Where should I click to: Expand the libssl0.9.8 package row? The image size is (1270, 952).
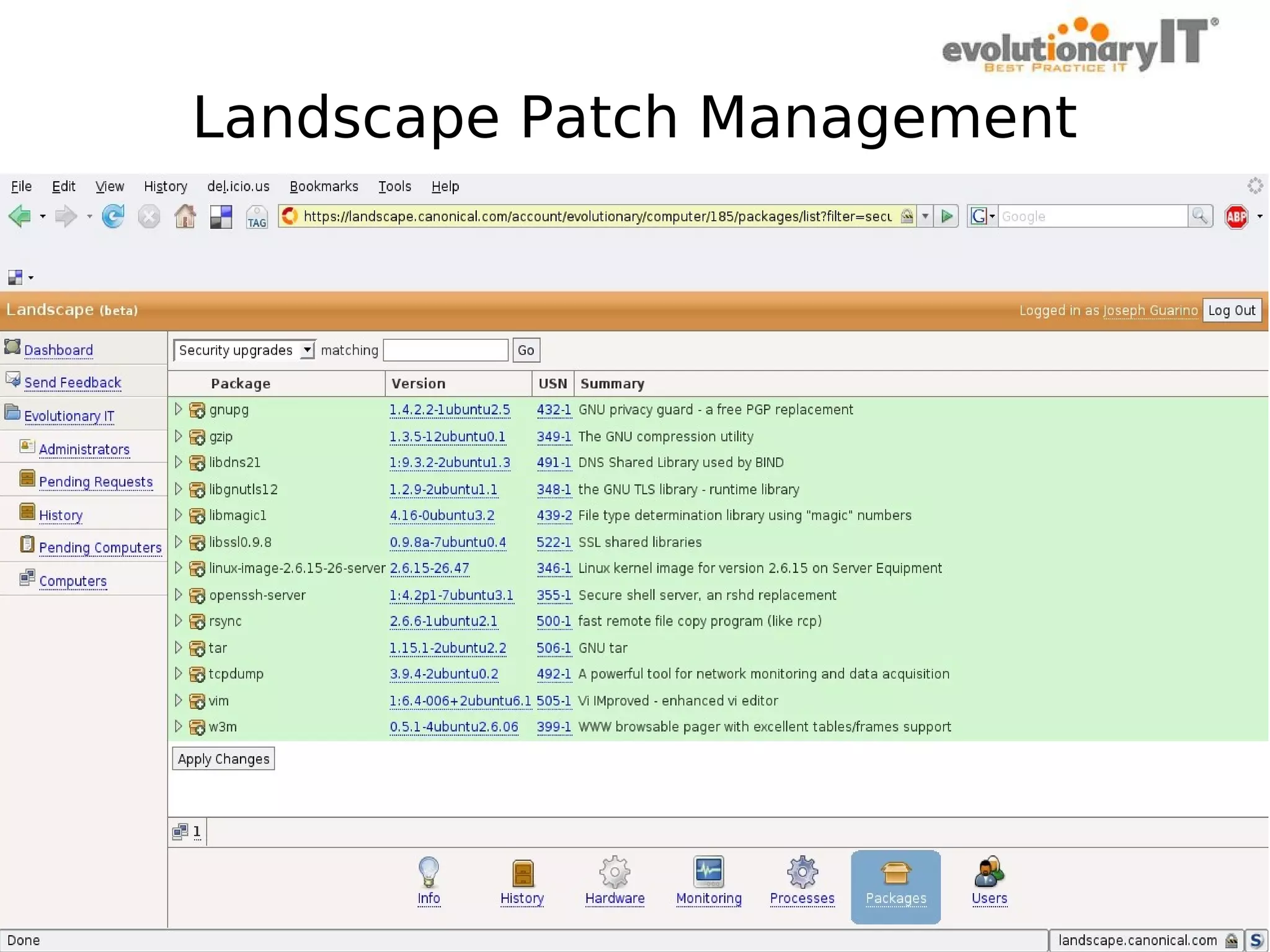click(x=178, y=542)
